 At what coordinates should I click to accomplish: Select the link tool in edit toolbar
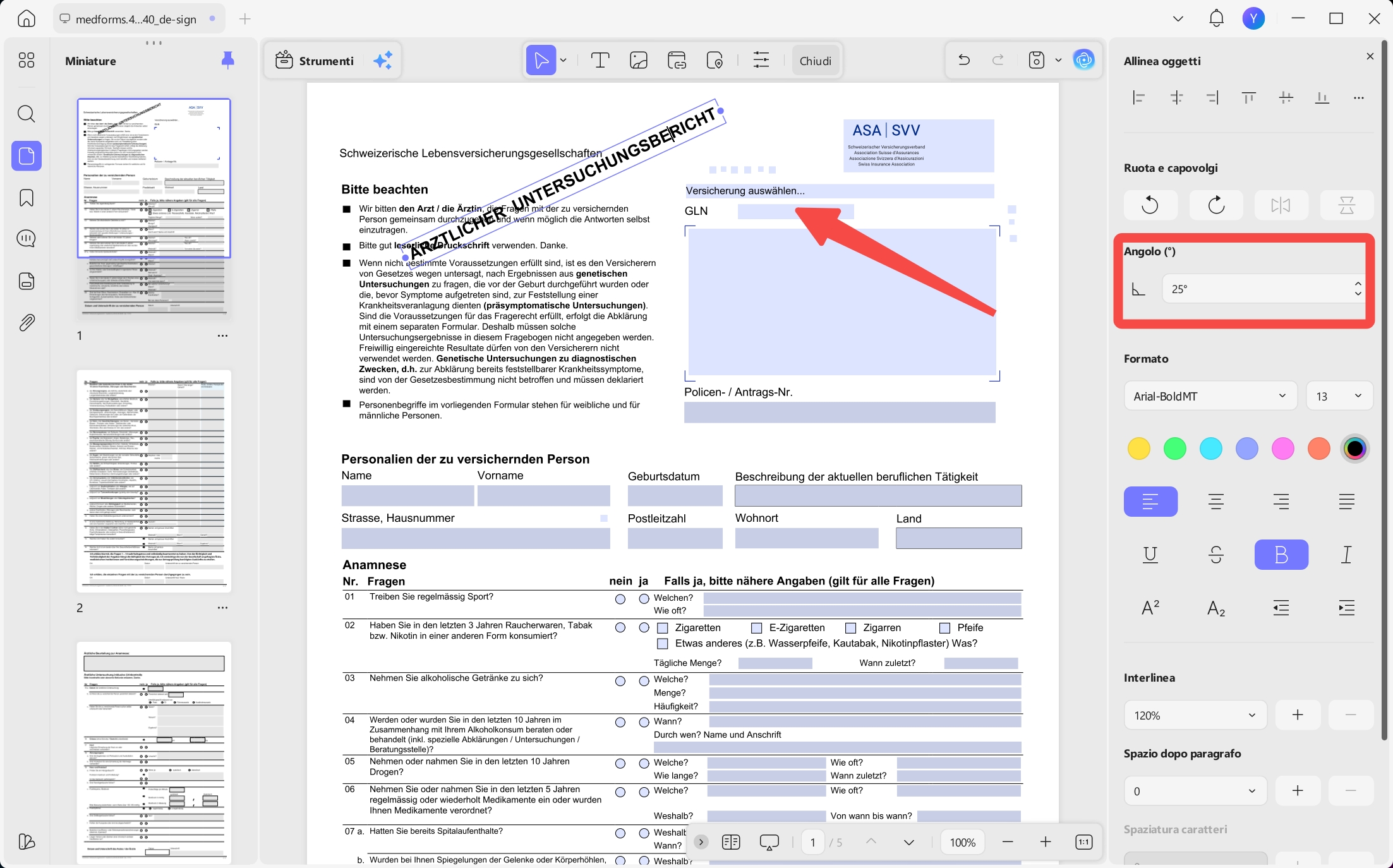(677, 61)
